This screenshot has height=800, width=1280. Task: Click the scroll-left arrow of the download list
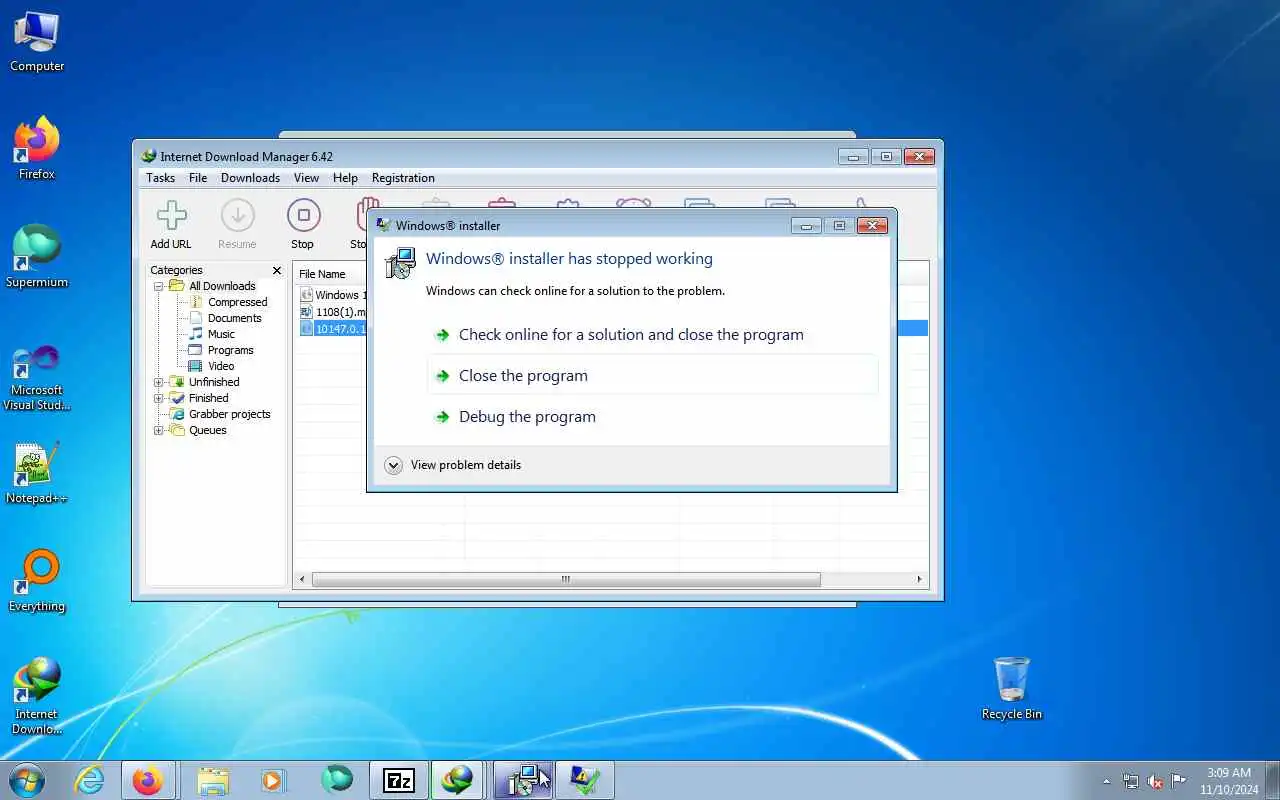click(303, 579)
